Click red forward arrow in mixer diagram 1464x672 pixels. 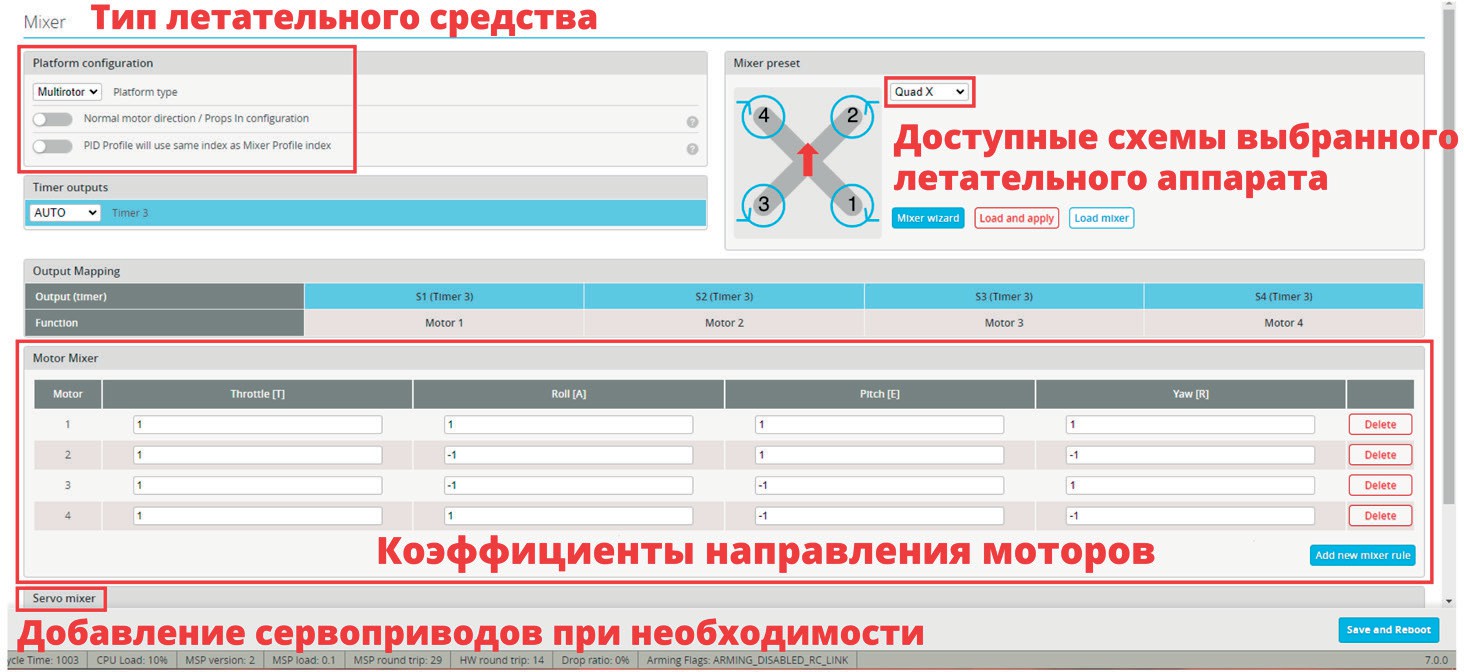point(808,158)
